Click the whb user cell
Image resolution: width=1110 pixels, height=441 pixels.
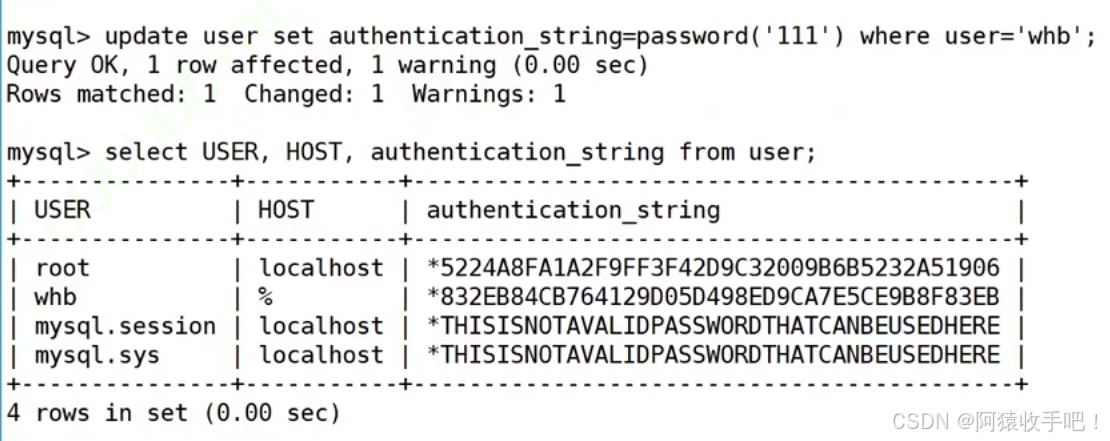pos(55,297)
